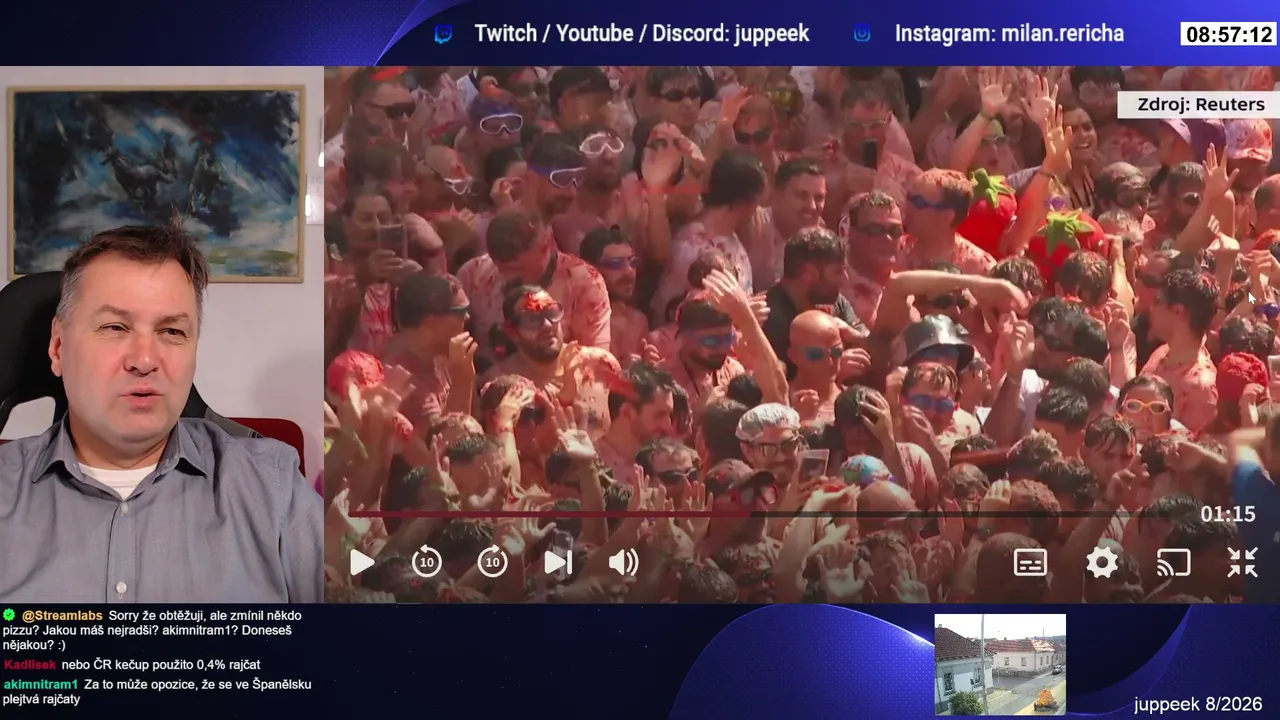1280x720 pixels.
Task: Toggle subtitles in the video player
Action: (1030, 563)
